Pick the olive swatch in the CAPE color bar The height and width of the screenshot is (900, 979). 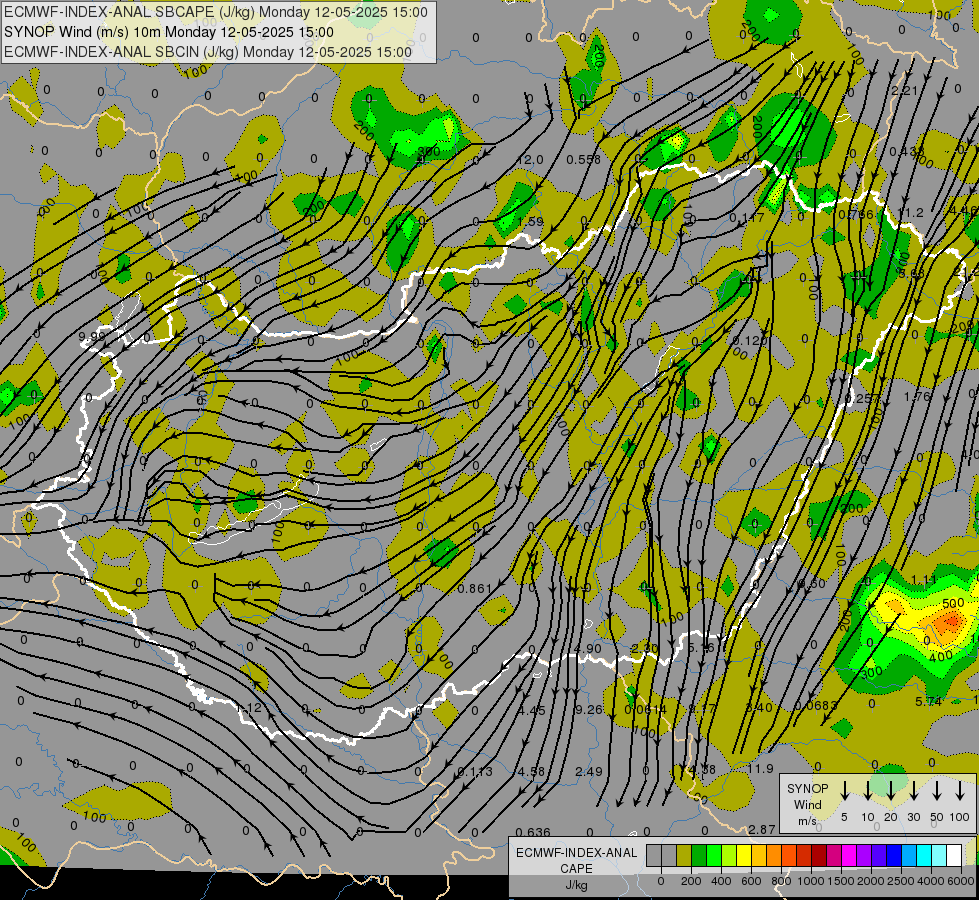(684, 856)
